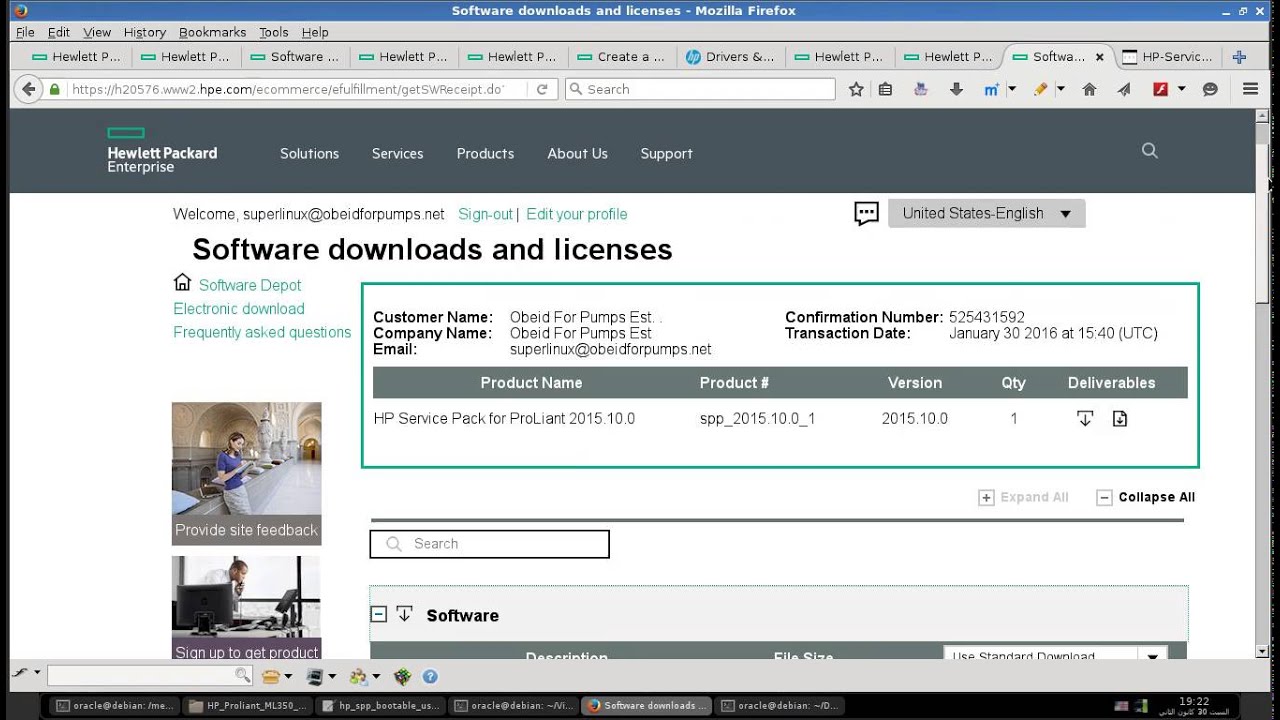Click the yellow pencil toolbar icon
Screen dimensions: 1280x720
click(x=1040, y=89)
